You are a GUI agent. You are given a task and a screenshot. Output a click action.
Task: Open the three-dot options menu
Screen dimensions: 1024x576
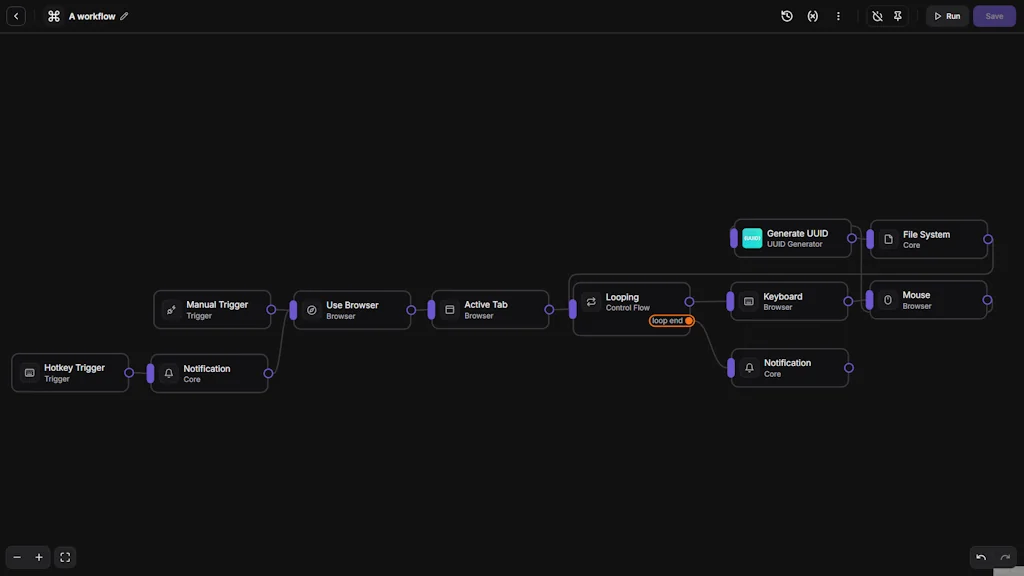click(838, 16)
